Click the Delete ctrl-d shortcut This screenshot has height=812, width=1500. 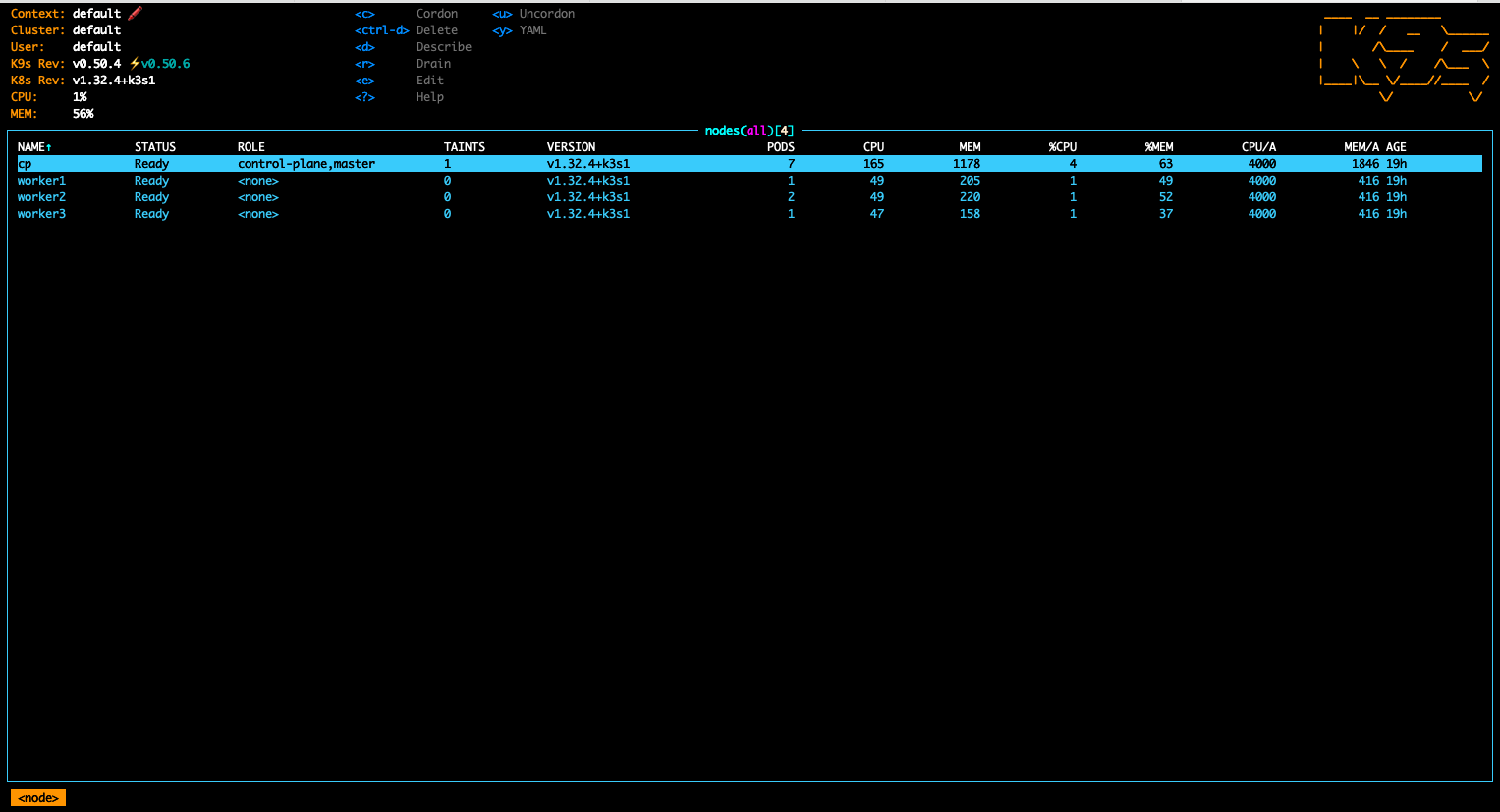pos(436,30)
